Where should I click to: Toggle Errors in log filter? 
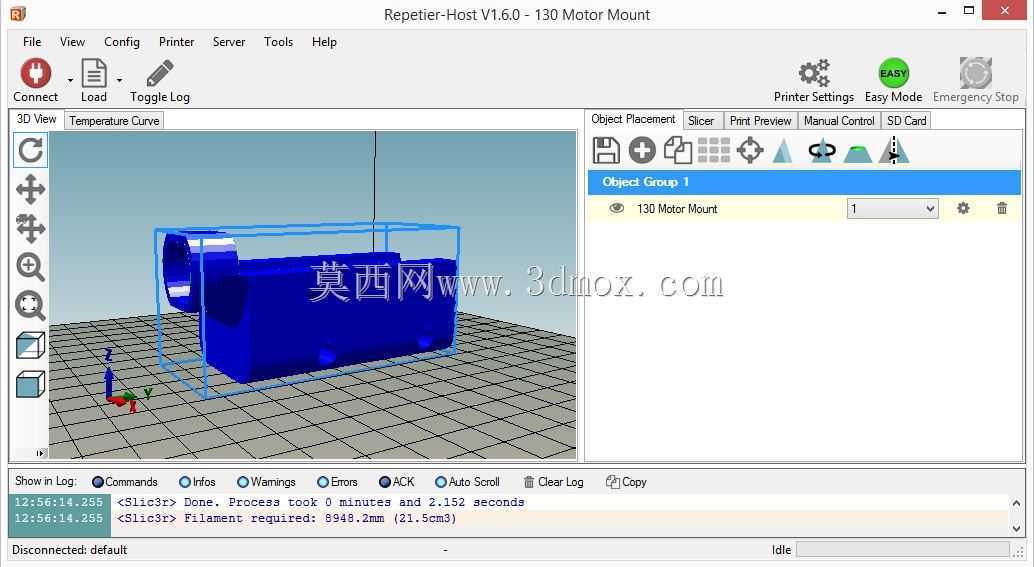(337, 482)
